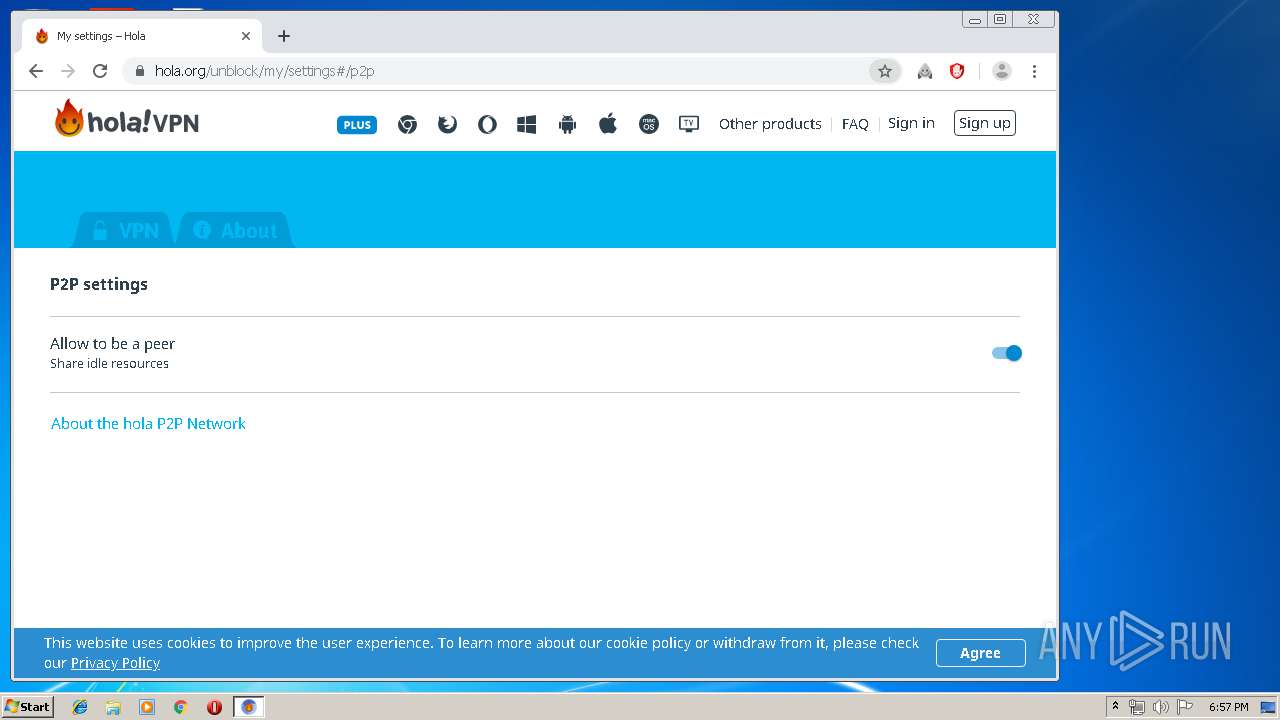The width and height of the screenshot is (1280, 720).
Task: Close the My settings – Hola tab
Action: coord(246,36)
